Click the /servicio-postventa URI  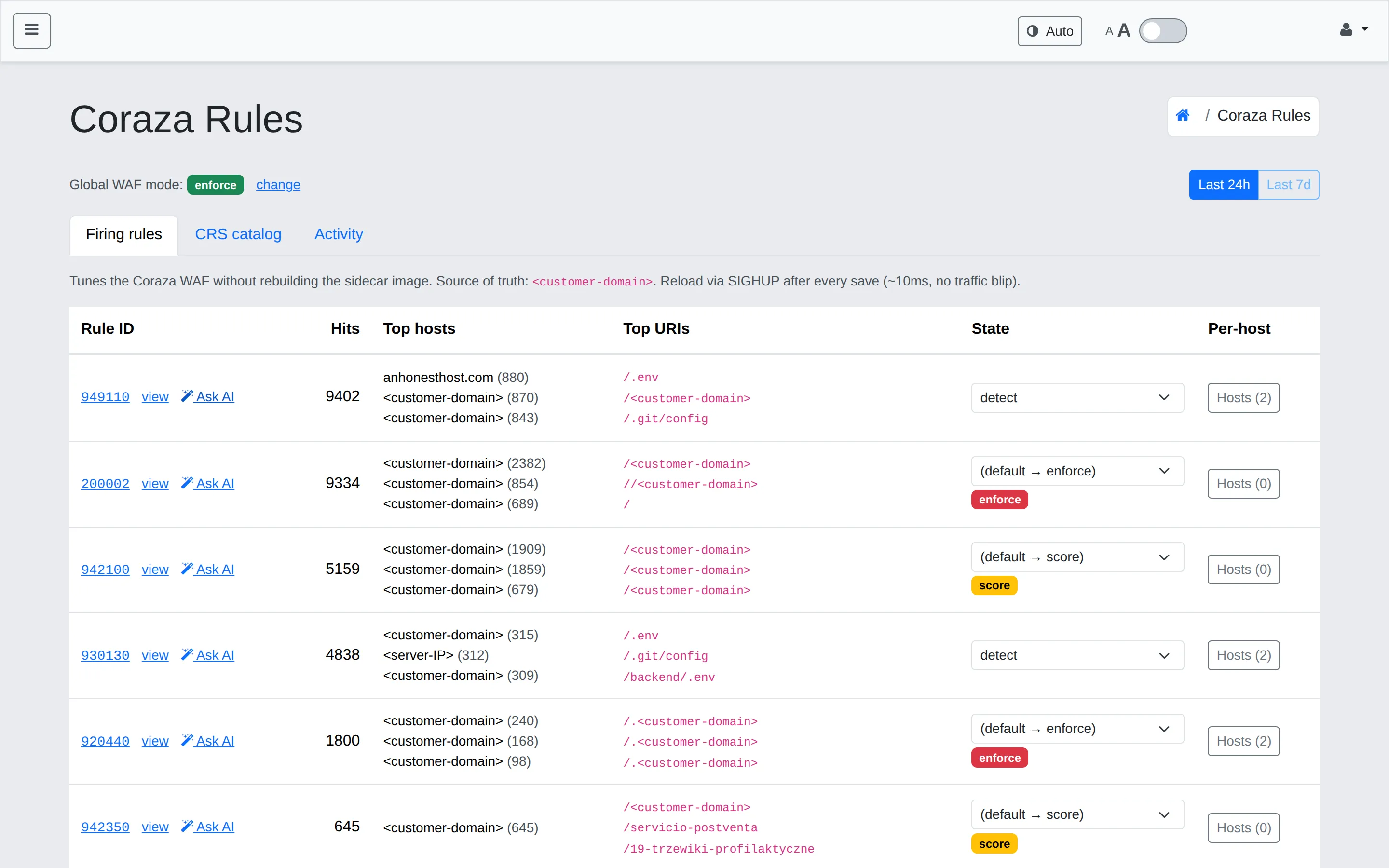691,828
